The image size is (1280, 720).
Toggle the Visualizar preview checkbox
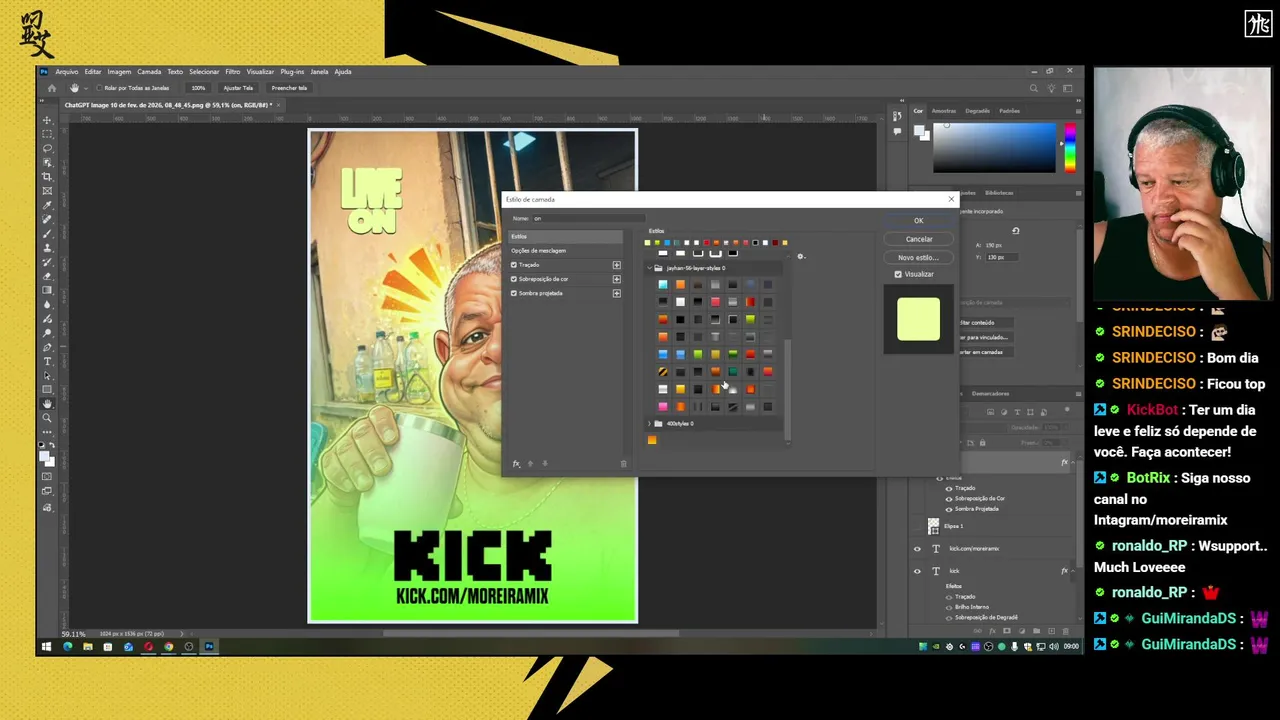point(898,274)
